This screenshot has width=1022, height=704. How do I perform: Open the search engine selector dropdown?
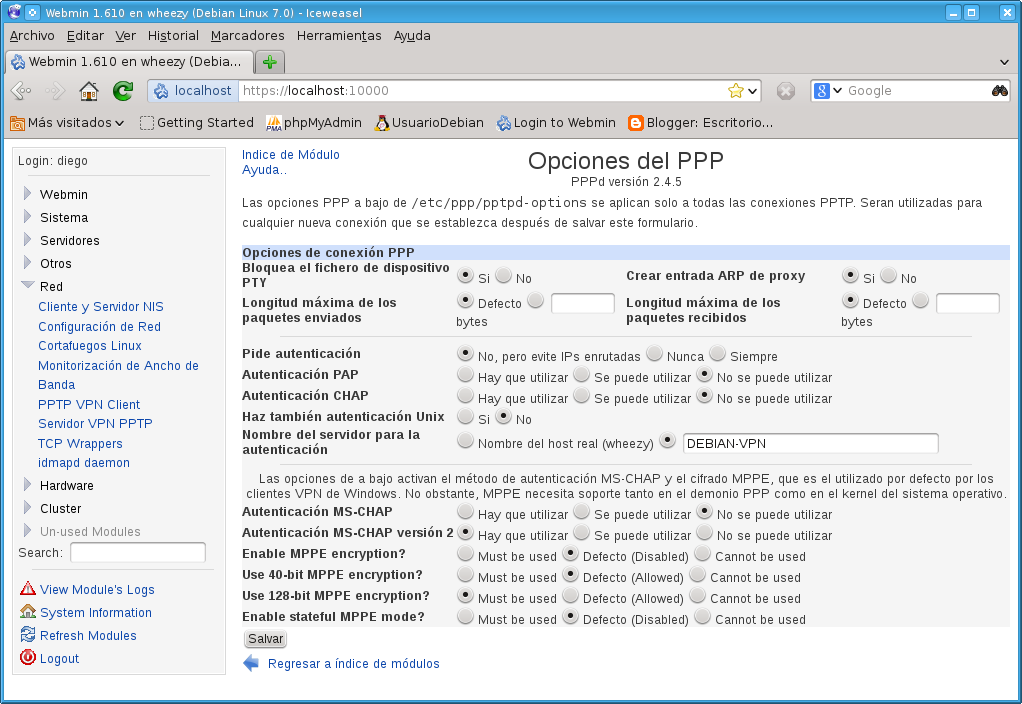point(828,91)
